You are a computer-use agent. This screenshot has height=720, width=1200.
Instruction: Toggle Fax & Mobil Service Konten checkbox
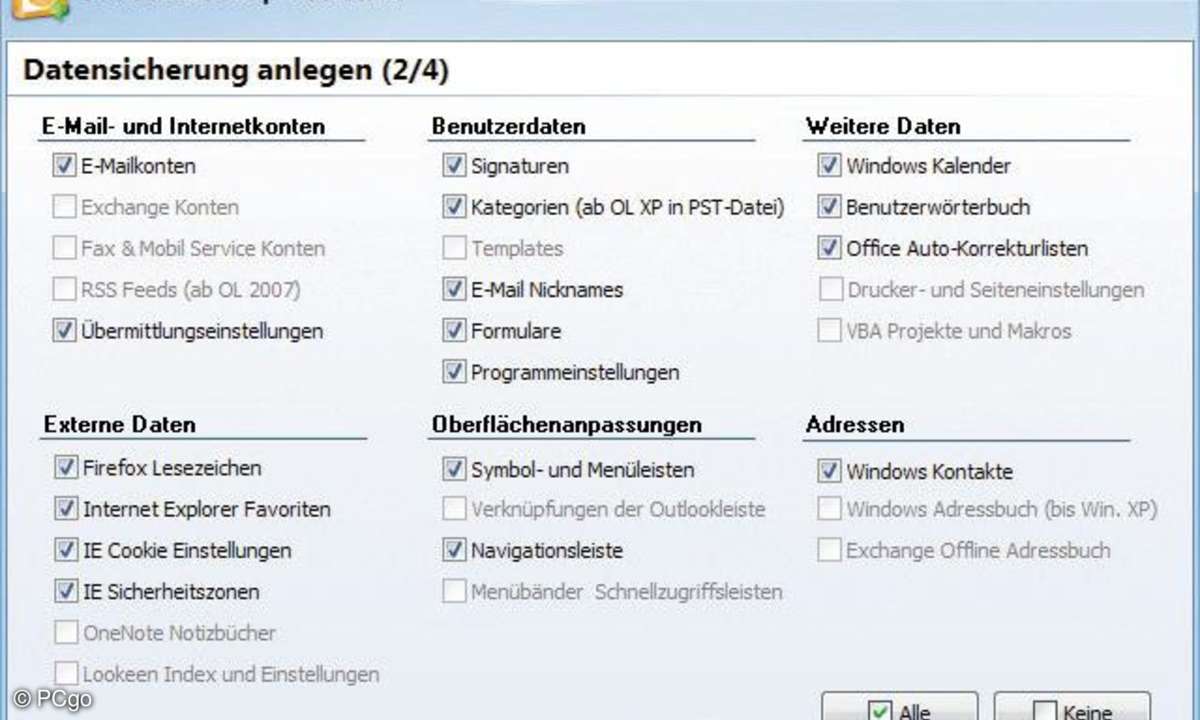(65, 248)
